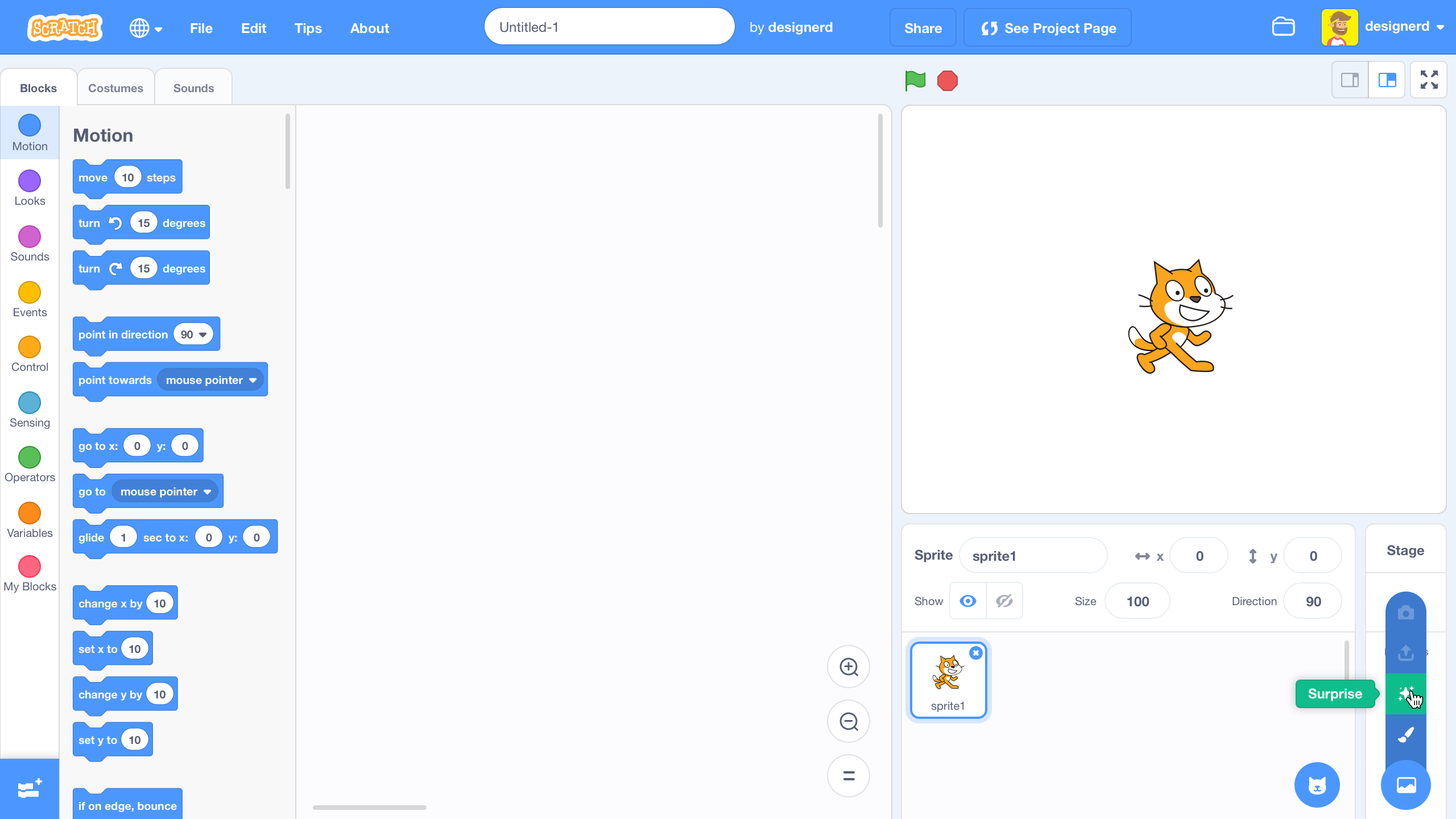Click the clockwise turn arrow icon

(x=115, y=268)
